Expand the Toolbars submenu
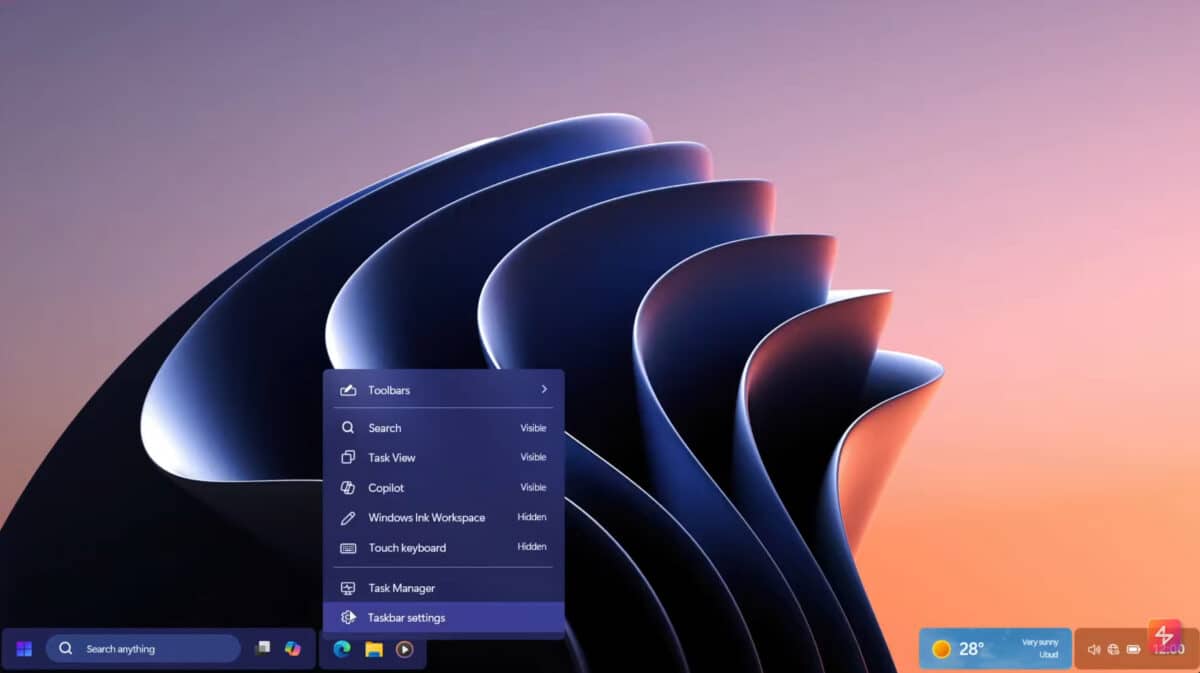1200x673 pixels. point(443,390)
